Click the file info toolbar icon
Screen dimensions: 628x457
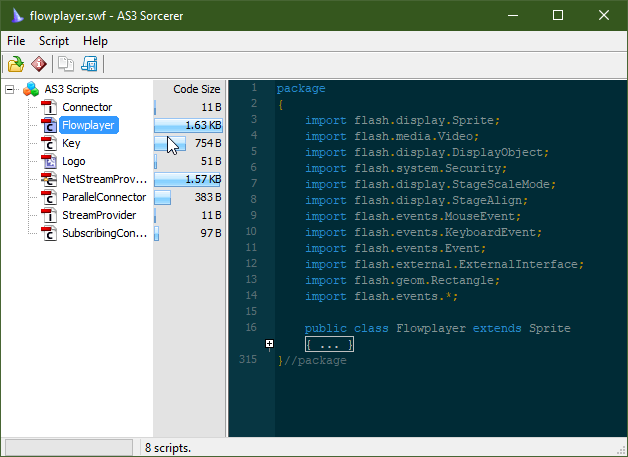(x=38, y=64)
